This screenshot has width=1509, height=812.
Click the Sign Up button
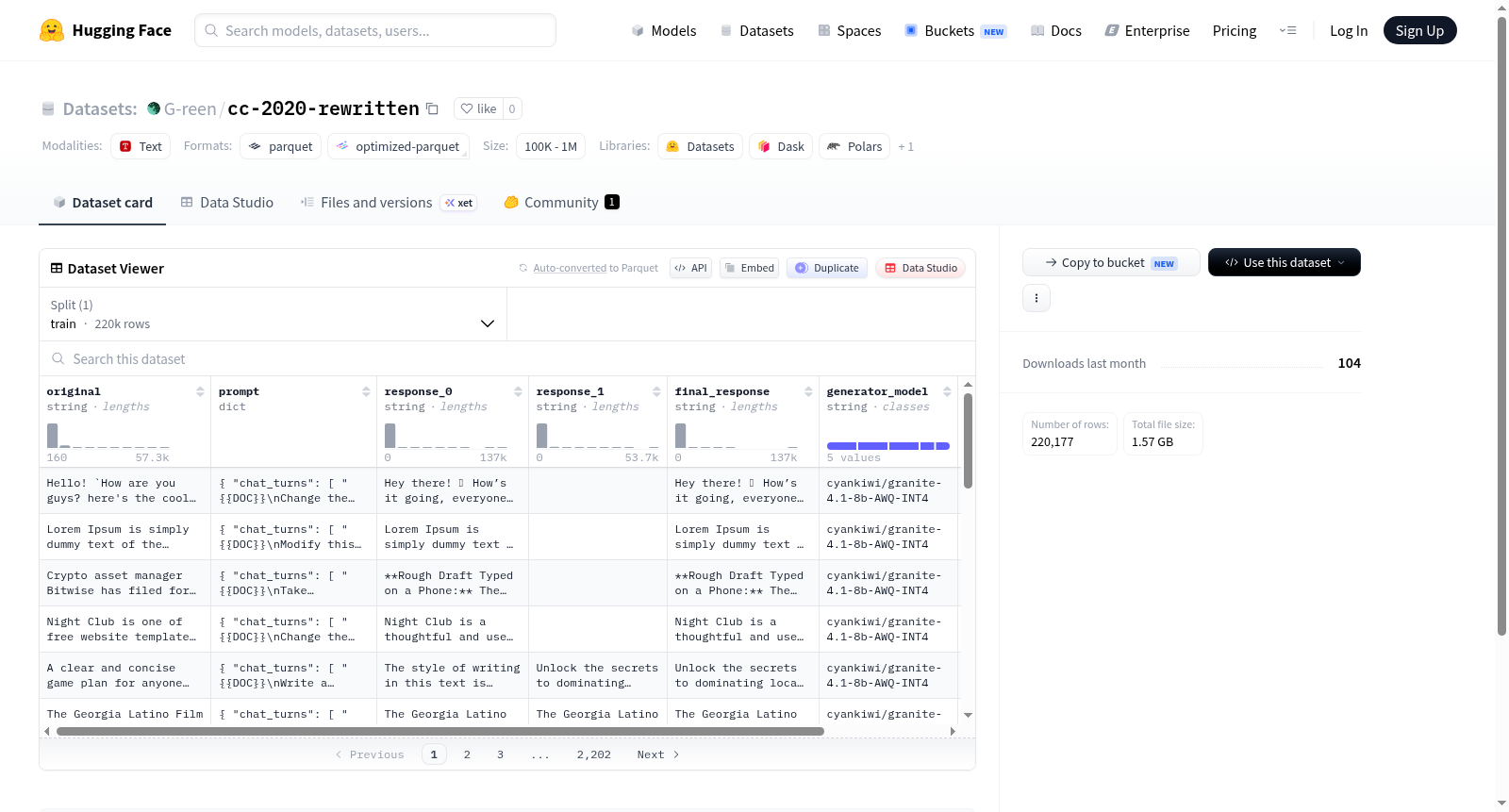click(1419, 30)
